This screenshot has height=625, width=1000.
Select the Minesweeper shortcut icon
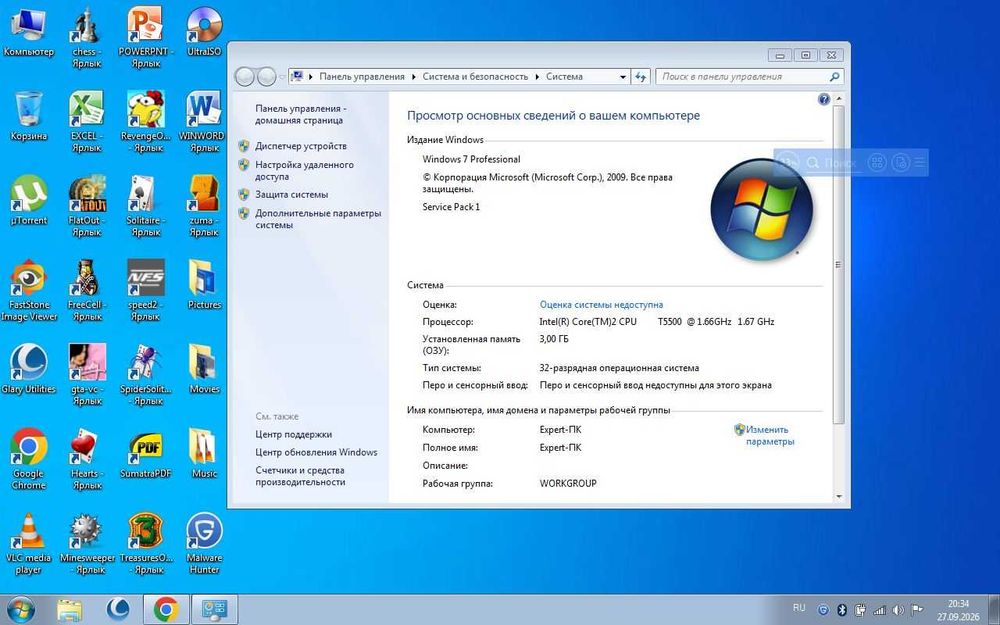(87, 531)
